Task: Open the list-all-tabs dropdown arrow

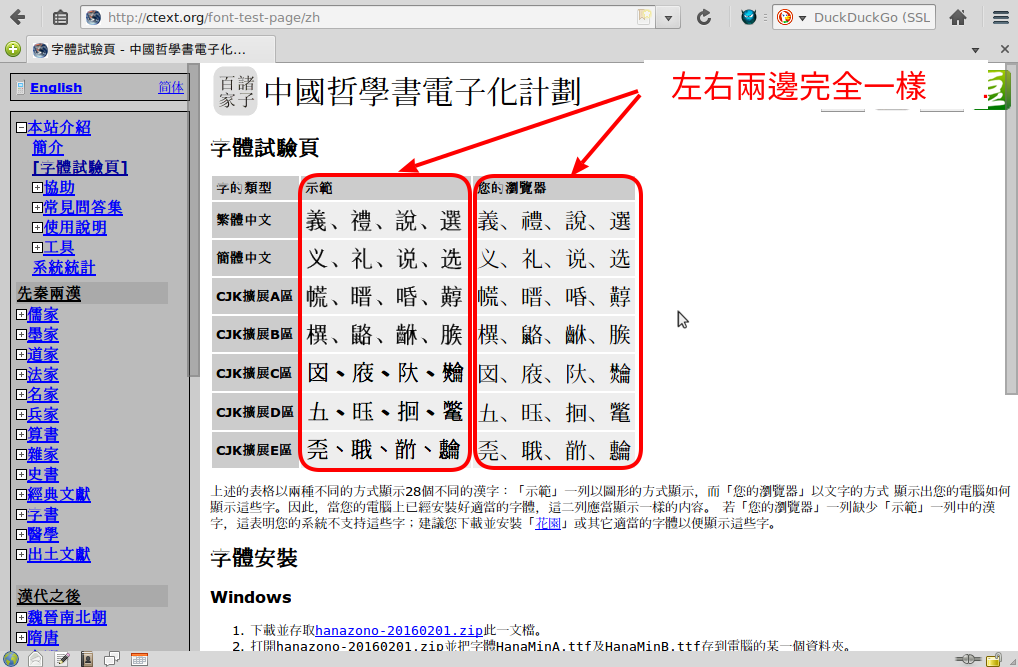Action: click(x=975, y=49)
